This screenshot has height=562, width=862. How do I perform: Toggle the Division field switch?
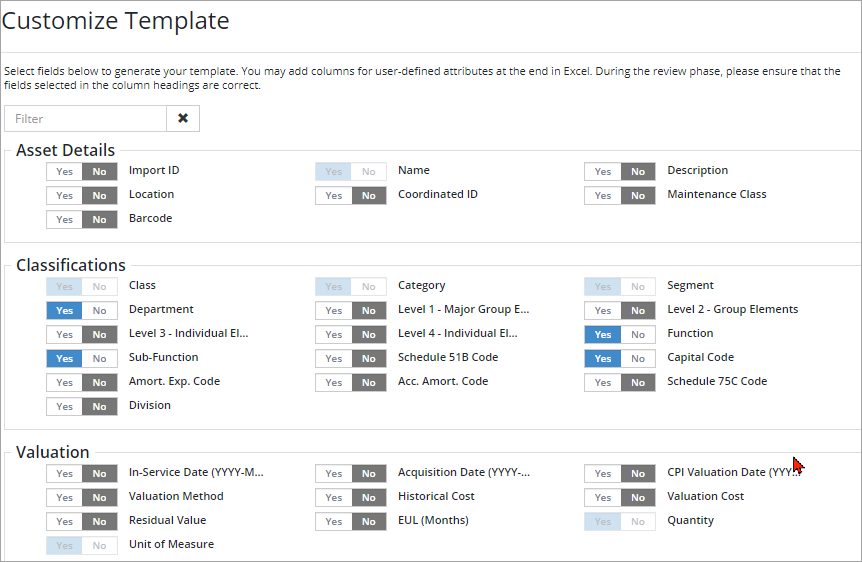(81, 406)
